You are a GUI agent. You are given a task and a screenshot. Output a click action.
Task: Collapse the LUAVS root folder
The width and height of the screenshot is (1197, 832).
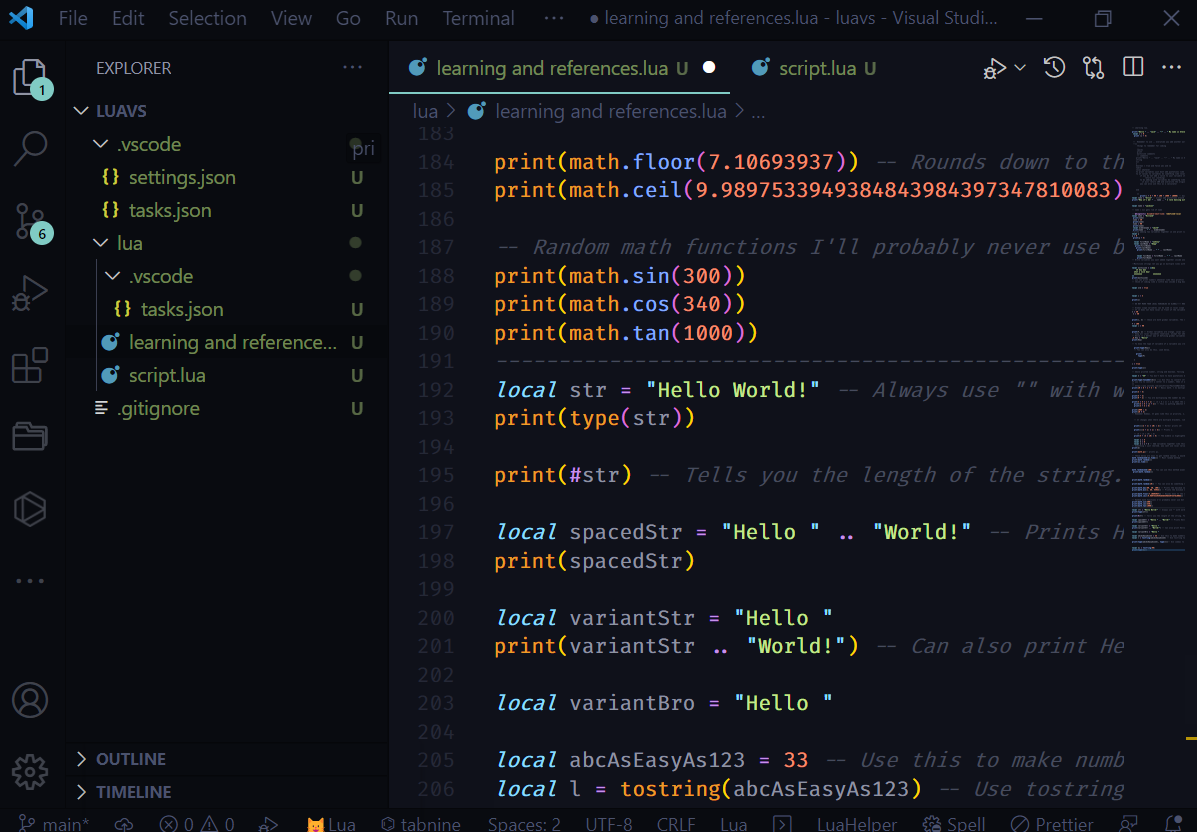click(x=81, y=111)
